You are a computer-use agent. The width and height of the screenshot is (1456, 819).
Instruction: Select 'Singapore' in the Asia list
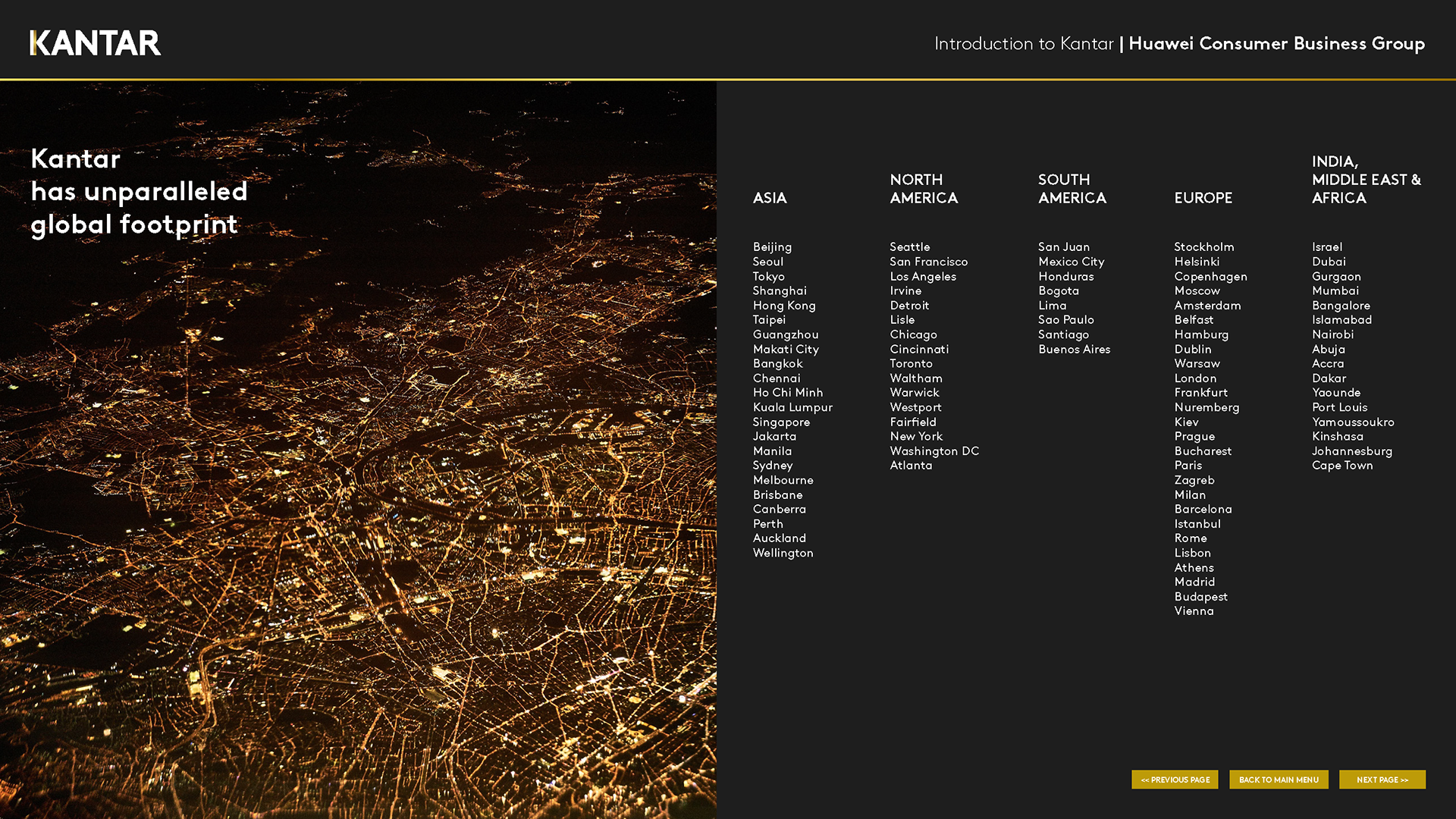(781, 422)
